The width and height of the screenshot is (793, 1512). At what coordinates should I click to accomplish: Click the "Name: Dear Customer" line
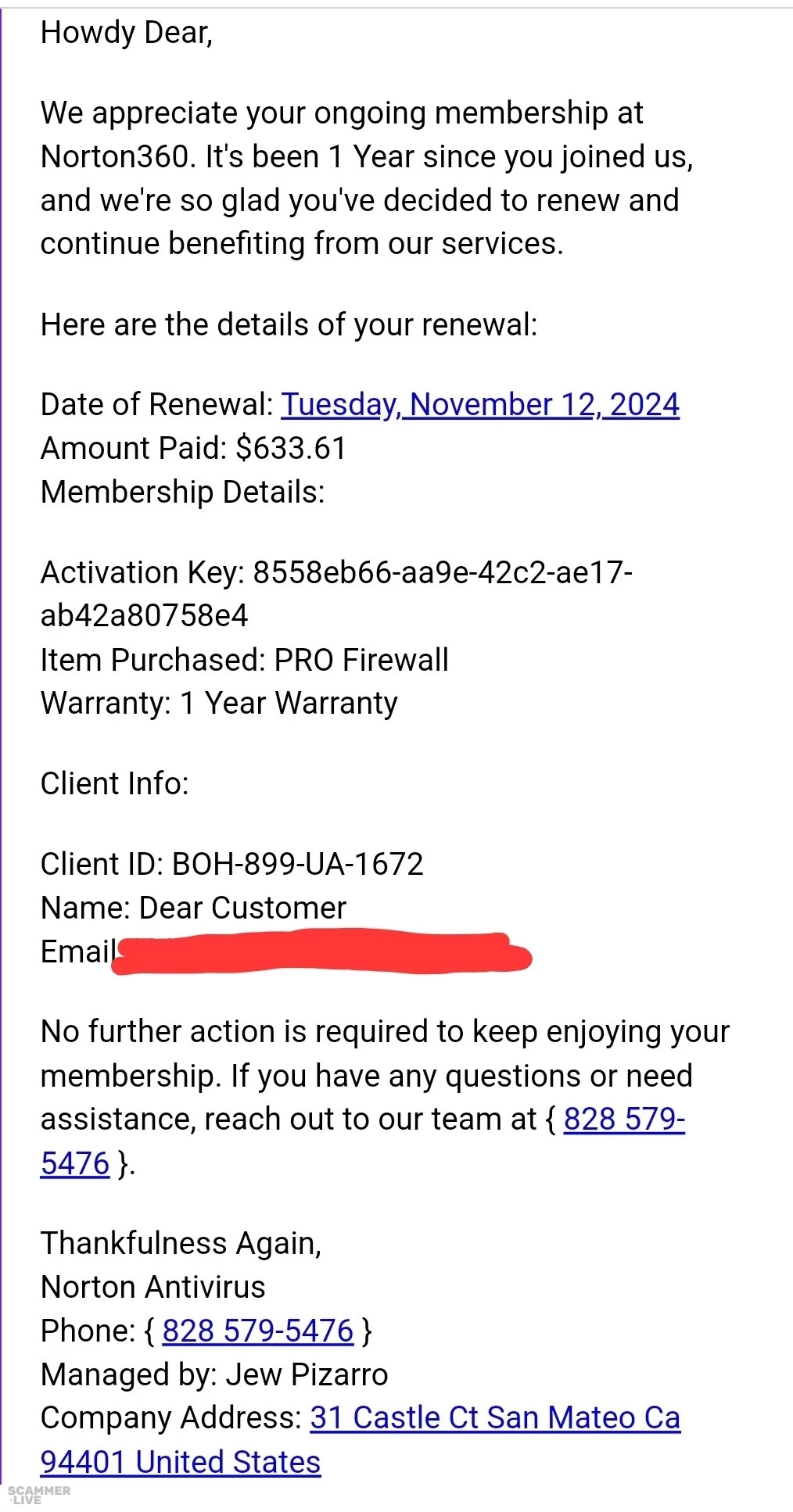[x=193, y=908]
